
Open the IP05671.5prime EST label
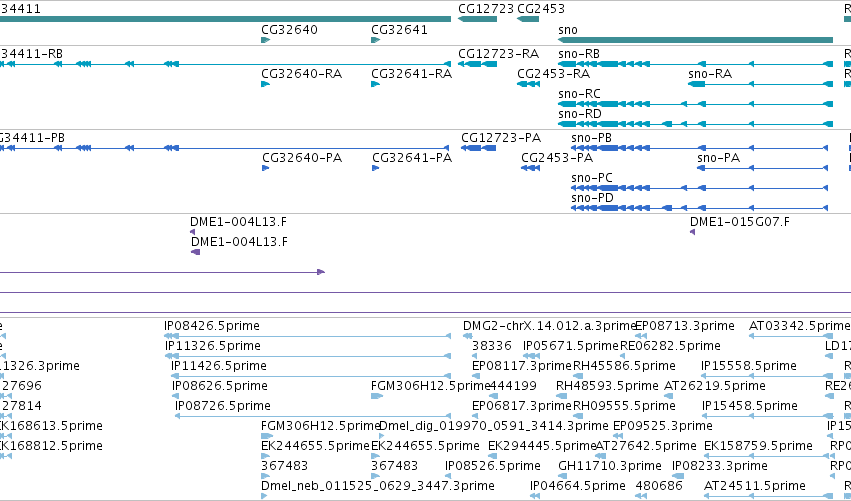(x=571, y=346)
